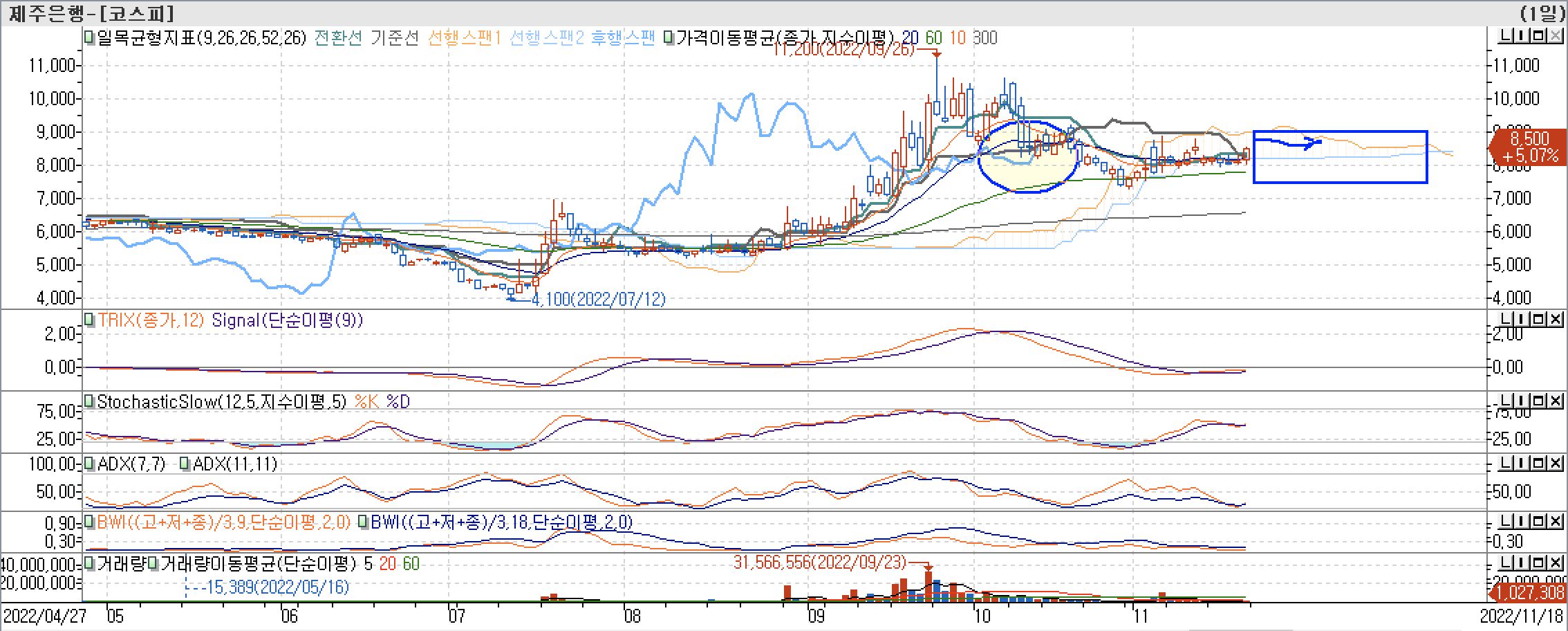Toggle the 가격이동평균 indicator marker box
Image resolution: width=1568 pixels, height=631 pixels.
669,37
